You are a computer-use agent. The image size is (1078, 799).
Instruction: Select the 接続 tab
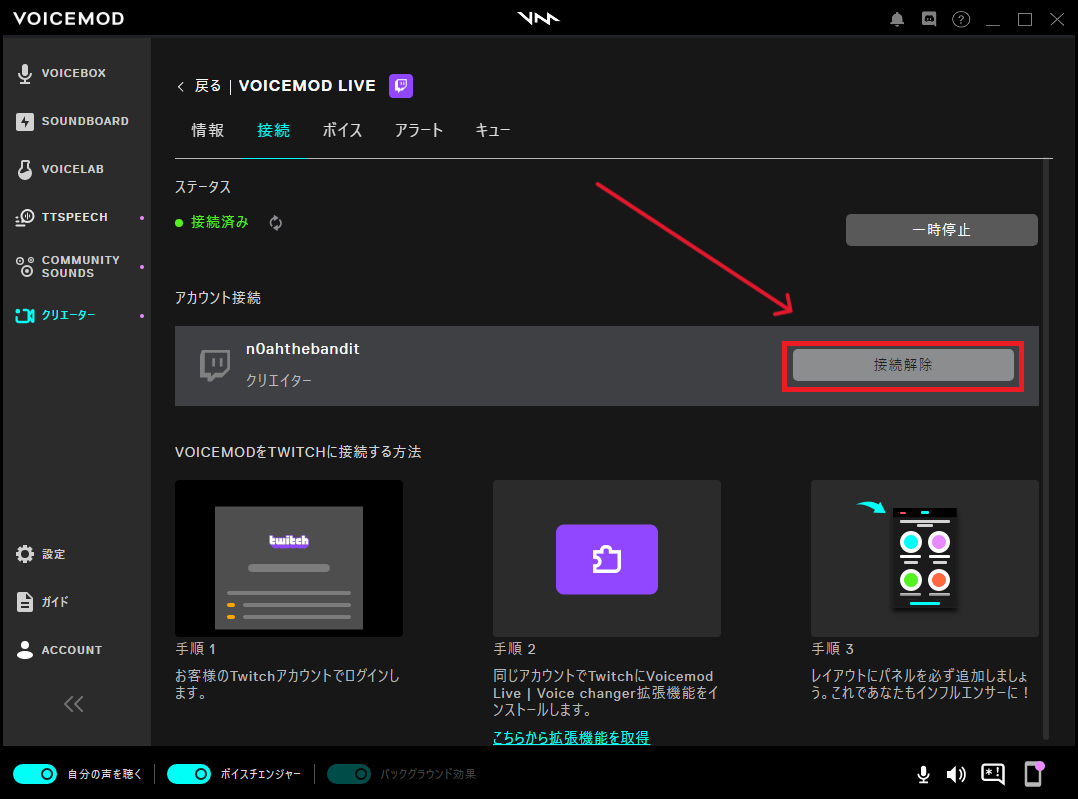(x=274, y=131)
